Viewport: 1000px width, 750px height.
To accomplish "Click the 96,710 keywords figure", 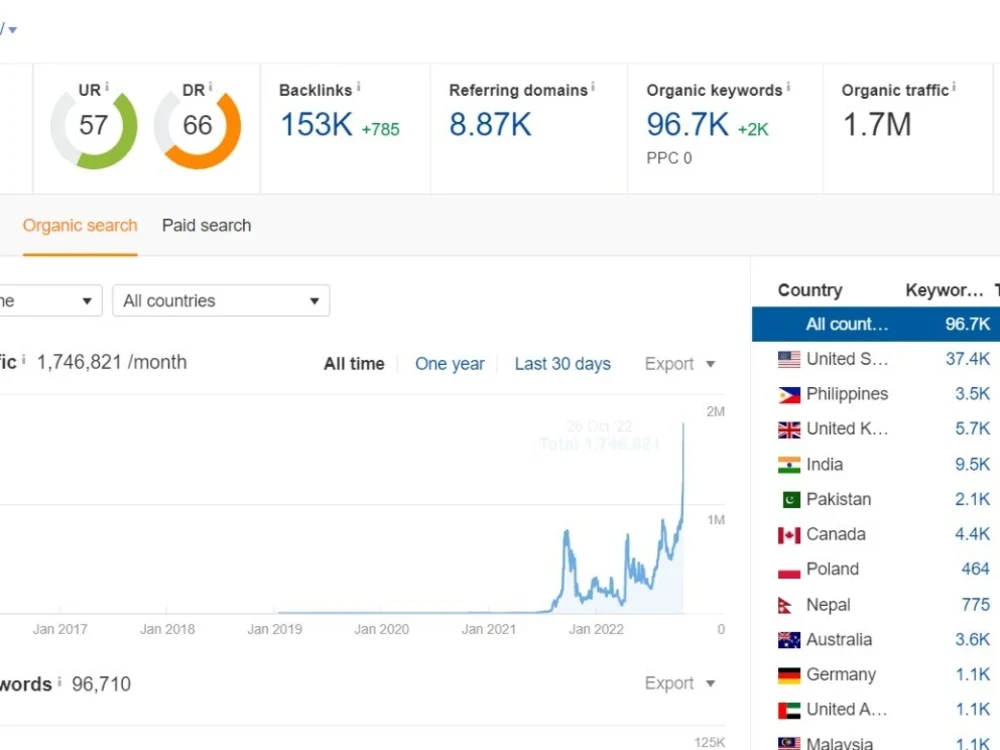I will [101, 684].
